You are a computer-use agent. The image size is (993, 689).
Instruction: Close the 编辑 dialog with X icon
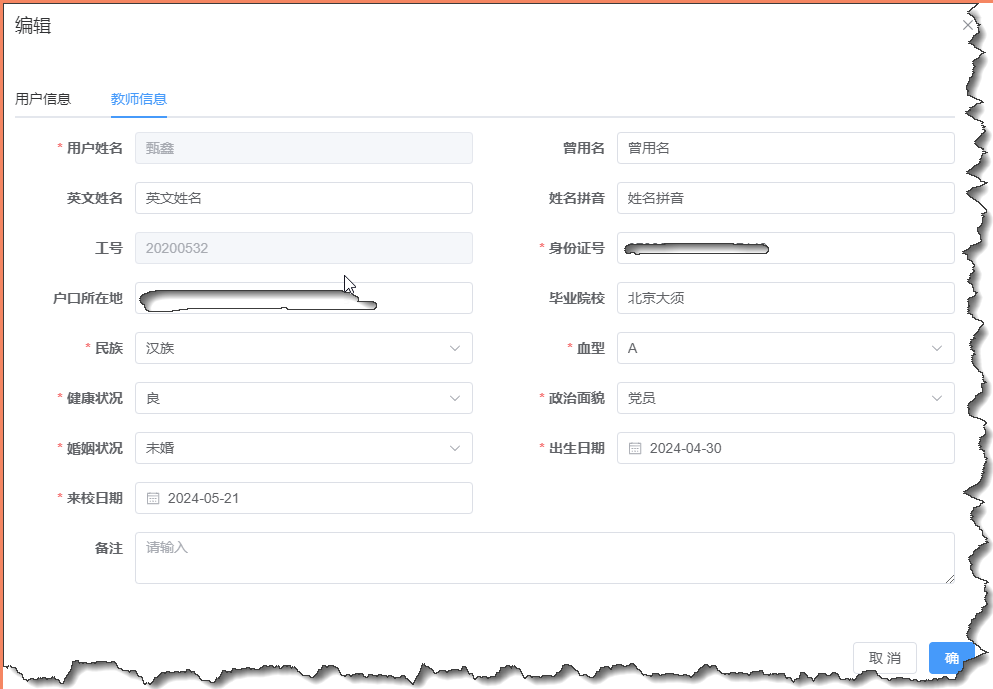[967, 25]
